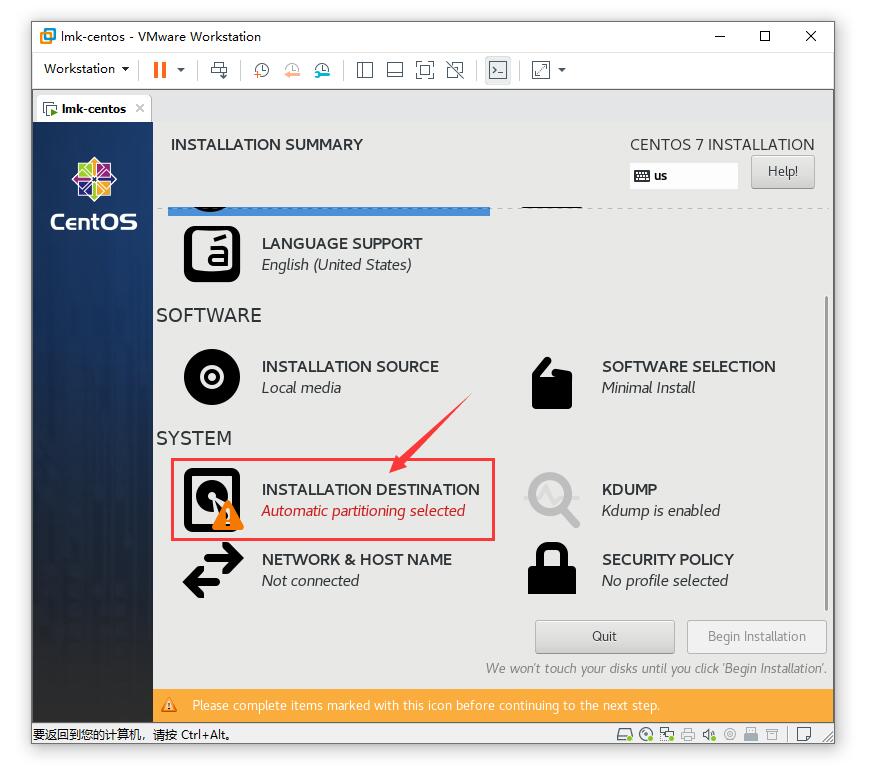Click the 'Minimal Install' text

(648, 388)
